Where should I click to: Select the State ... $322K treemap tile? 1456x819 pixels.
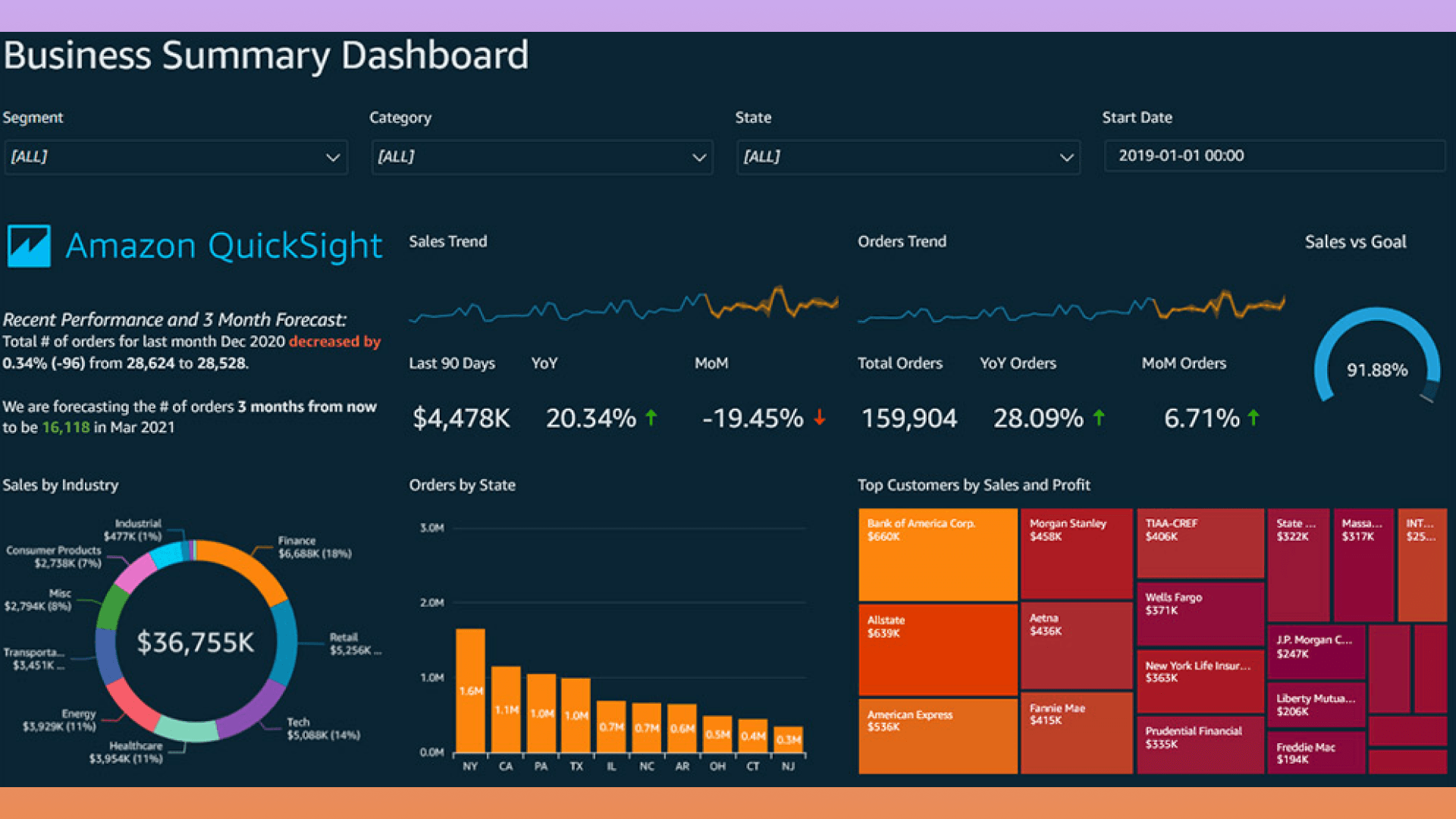[1298, 565]
